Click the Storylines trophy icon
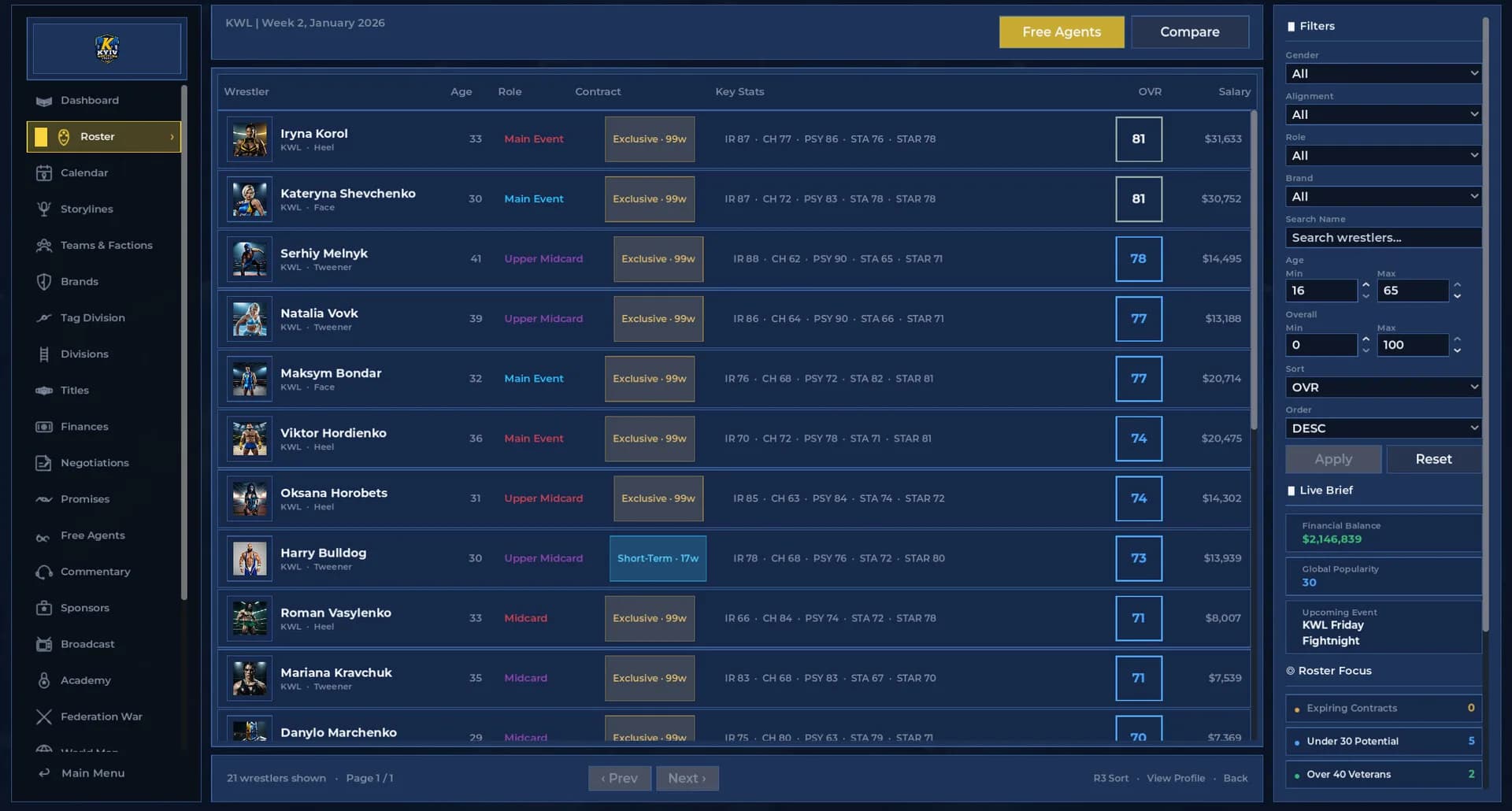The height and width of the screenshot is (811, 1512). click(x=44, y=209)
